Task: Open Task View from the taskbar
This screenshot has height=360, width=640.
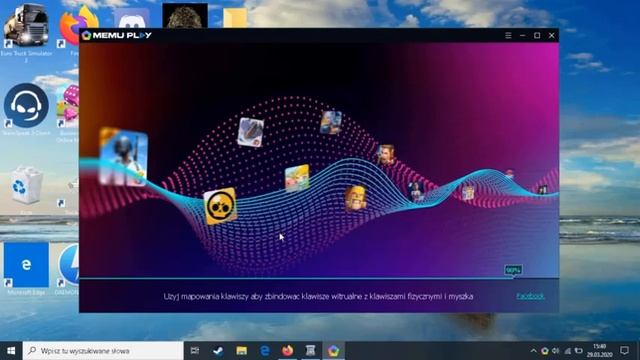Action: pyautogui.click(x=195, y=351)
